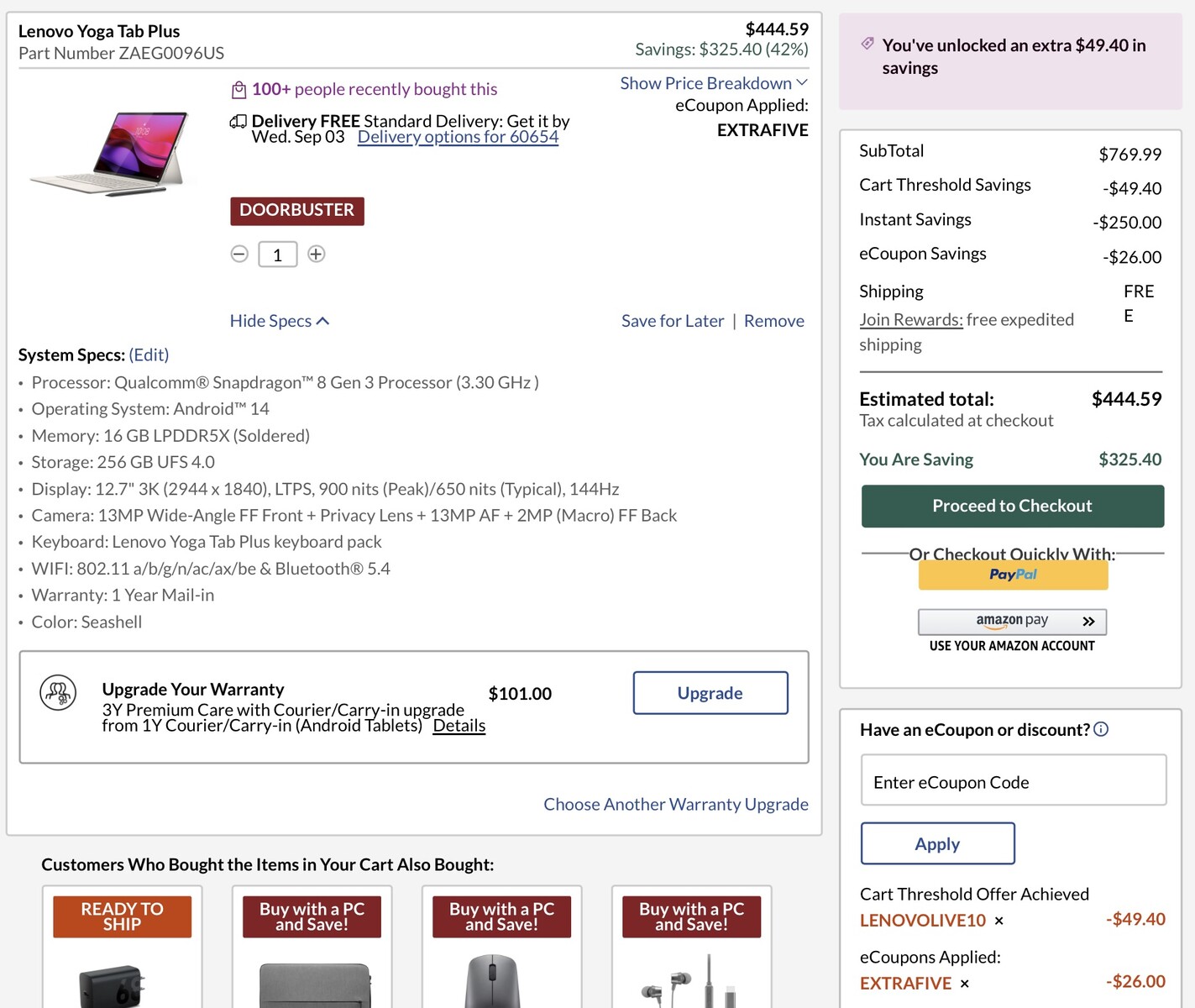Open Delivery options for 60654
1195x1008 pixels.
[x=458, y=137]
